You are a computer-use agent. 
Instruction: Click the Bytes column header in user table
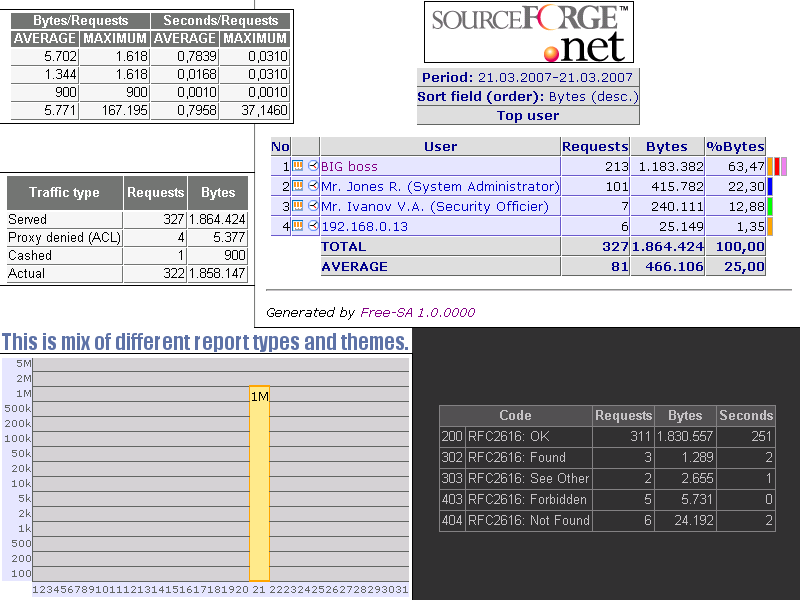667,146
